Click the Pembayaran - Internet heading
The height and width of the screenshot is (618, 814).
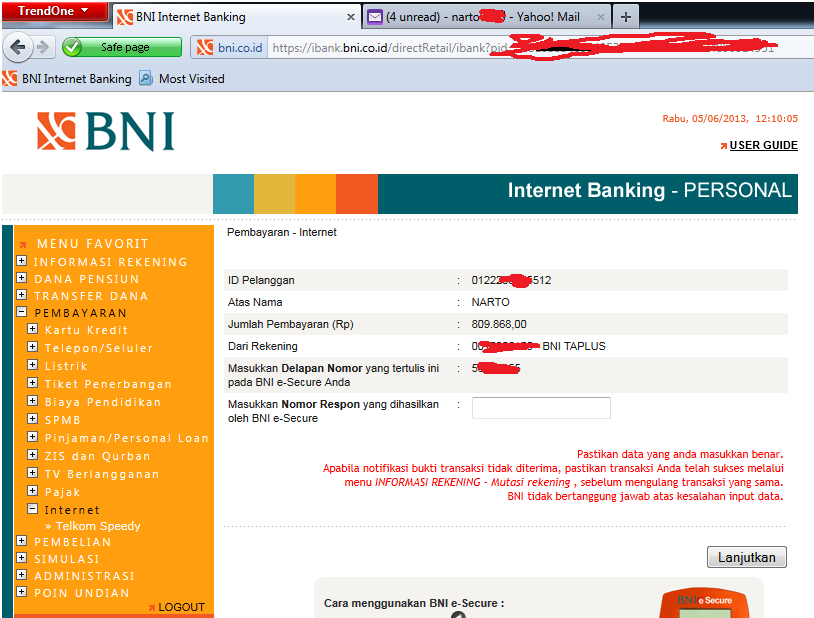pyautogui.click(x=282, y=232)
